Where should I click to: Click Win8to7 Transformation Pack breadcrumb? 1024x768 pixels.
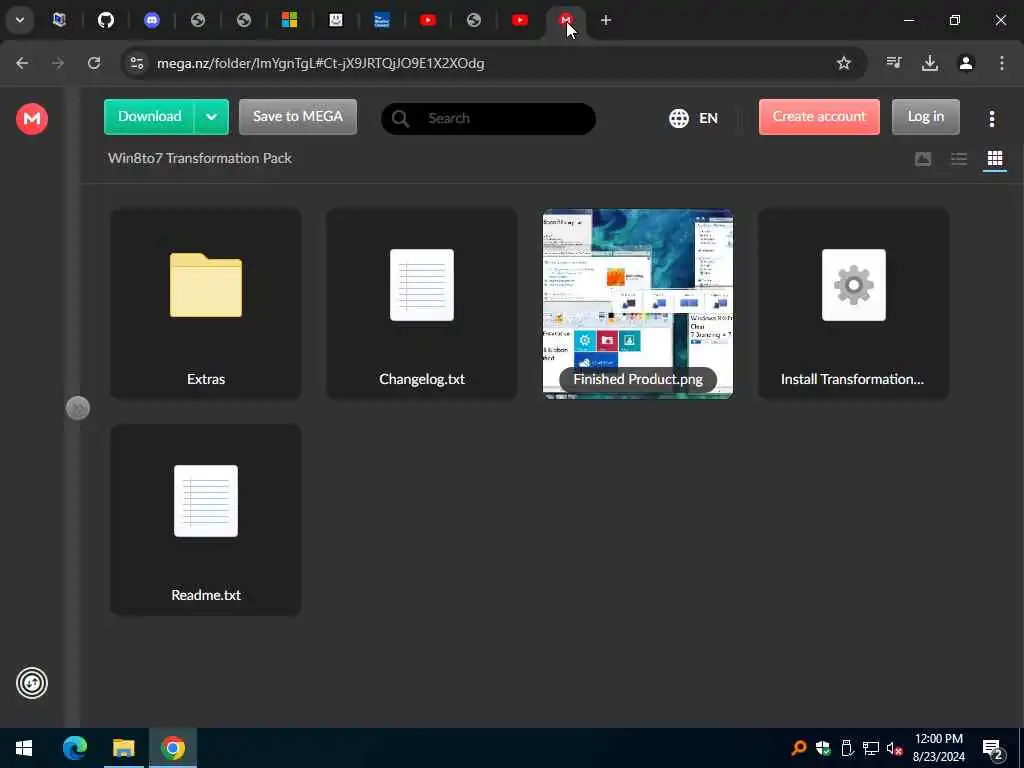pyautogui.click(x=200, y=158)
